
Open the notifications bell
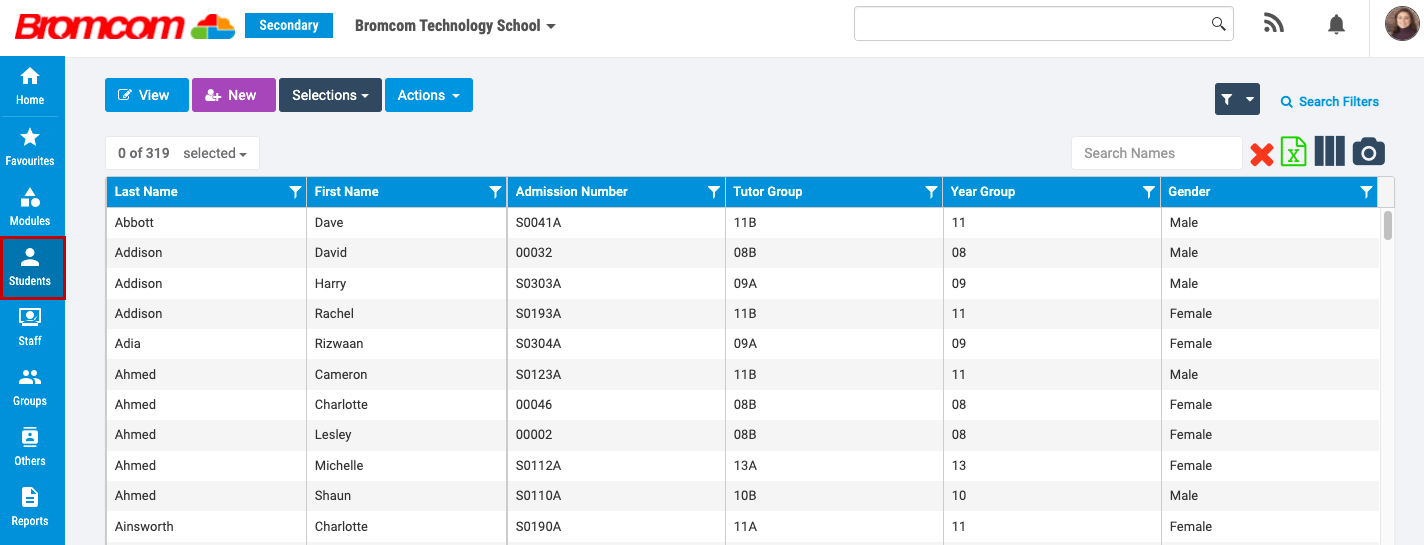[1336, 25]
